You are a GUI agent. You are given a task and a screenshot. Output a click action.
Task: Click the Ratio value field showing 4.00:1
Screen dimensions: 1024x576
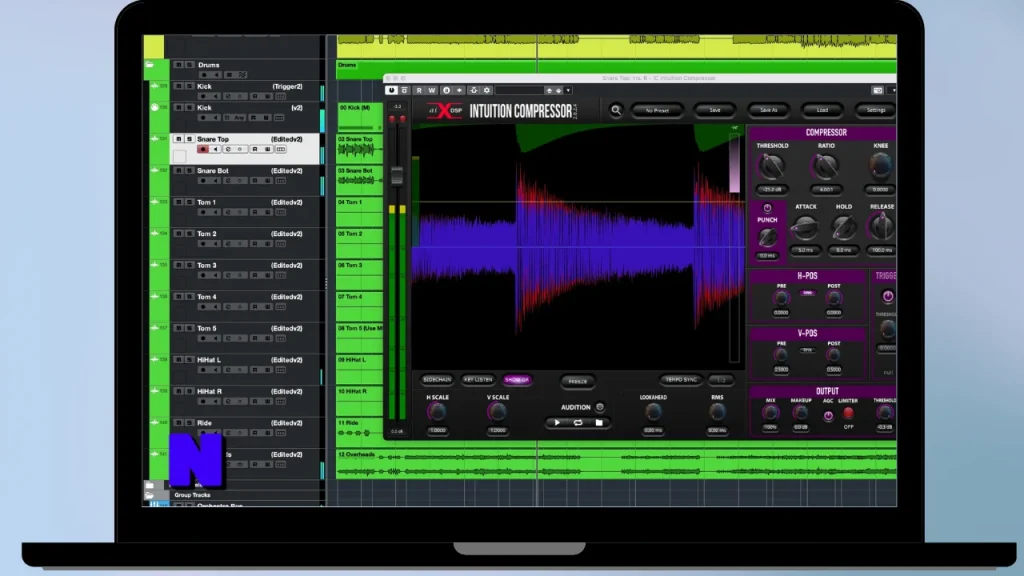tap(826, 189)
